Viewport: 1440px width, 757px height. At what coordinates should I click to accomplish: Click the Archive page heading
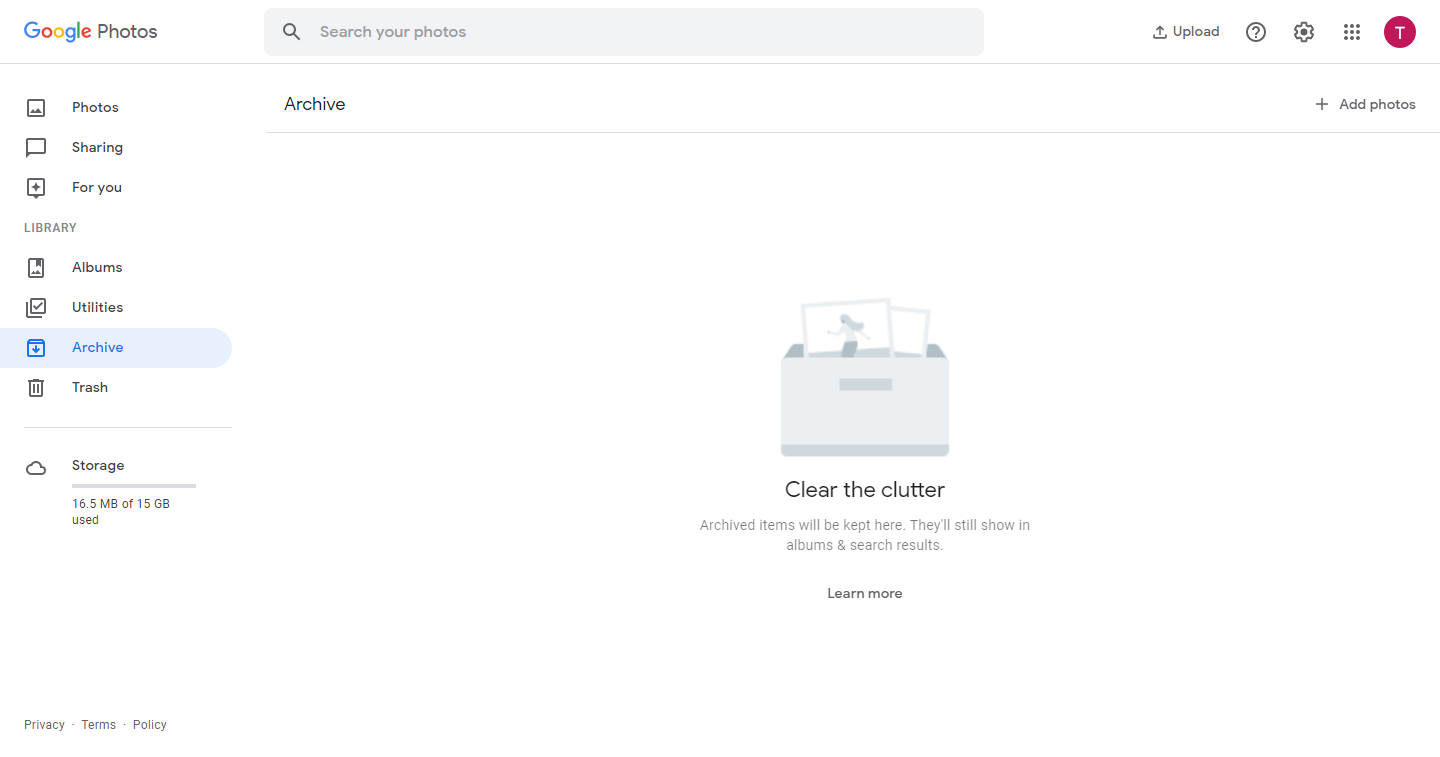tap(315, 104)
